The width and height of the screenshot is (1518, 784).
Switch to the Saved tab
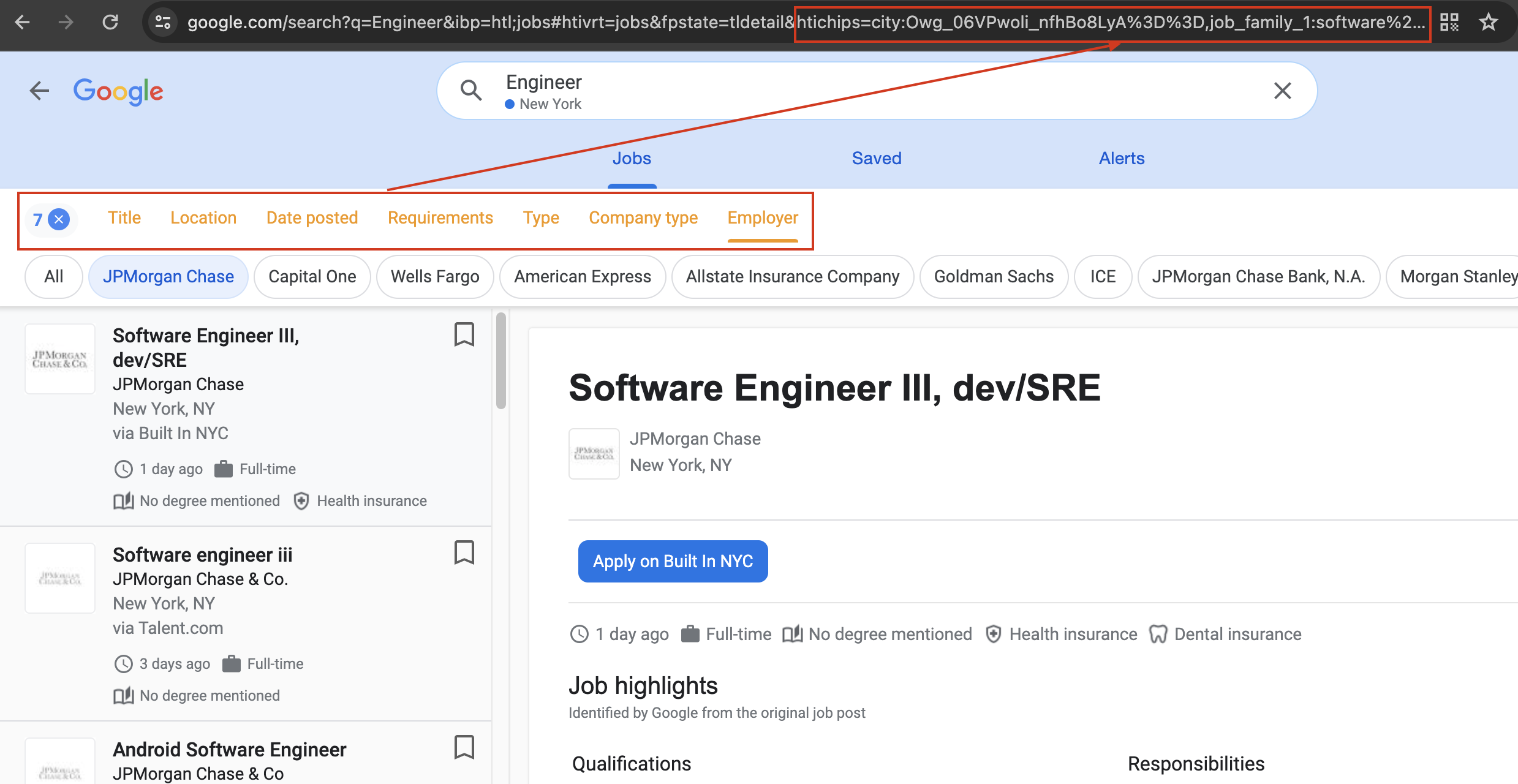pos(876,159)
